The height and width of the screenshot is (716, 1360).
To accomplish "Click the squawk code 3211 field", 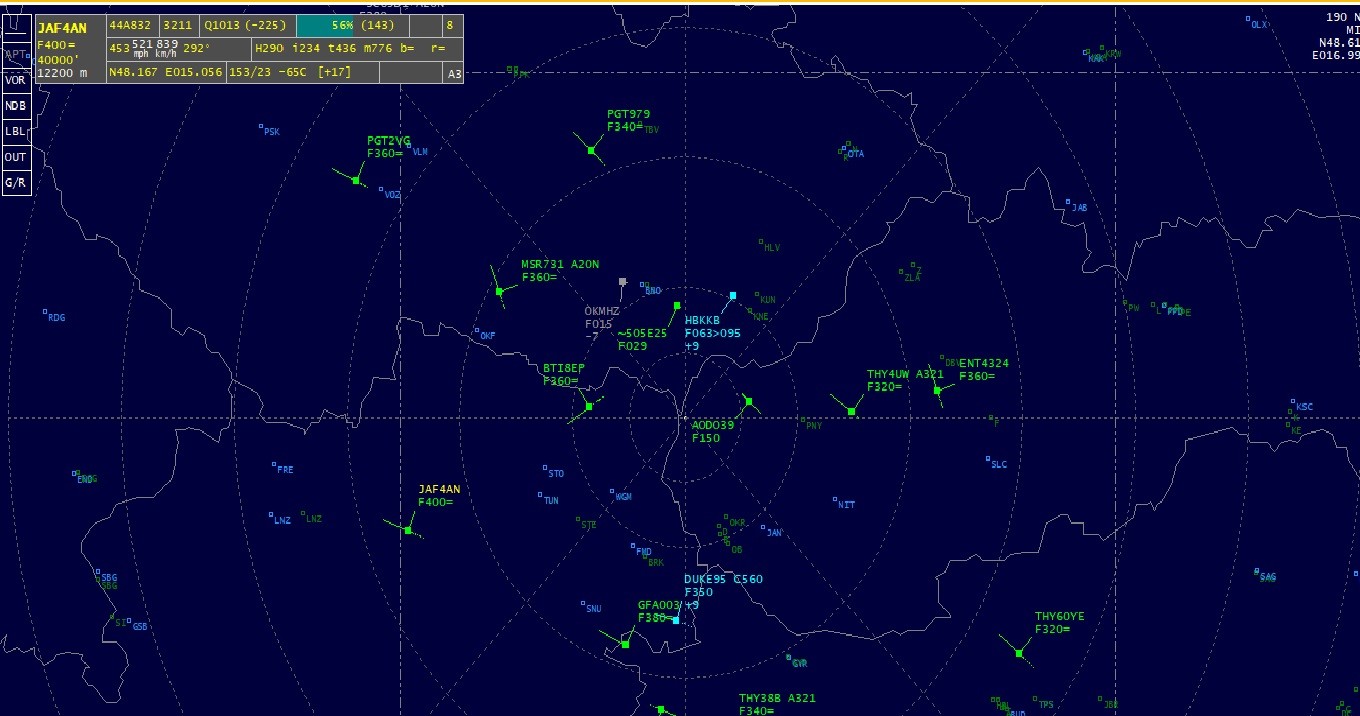I will coord(177,27).
